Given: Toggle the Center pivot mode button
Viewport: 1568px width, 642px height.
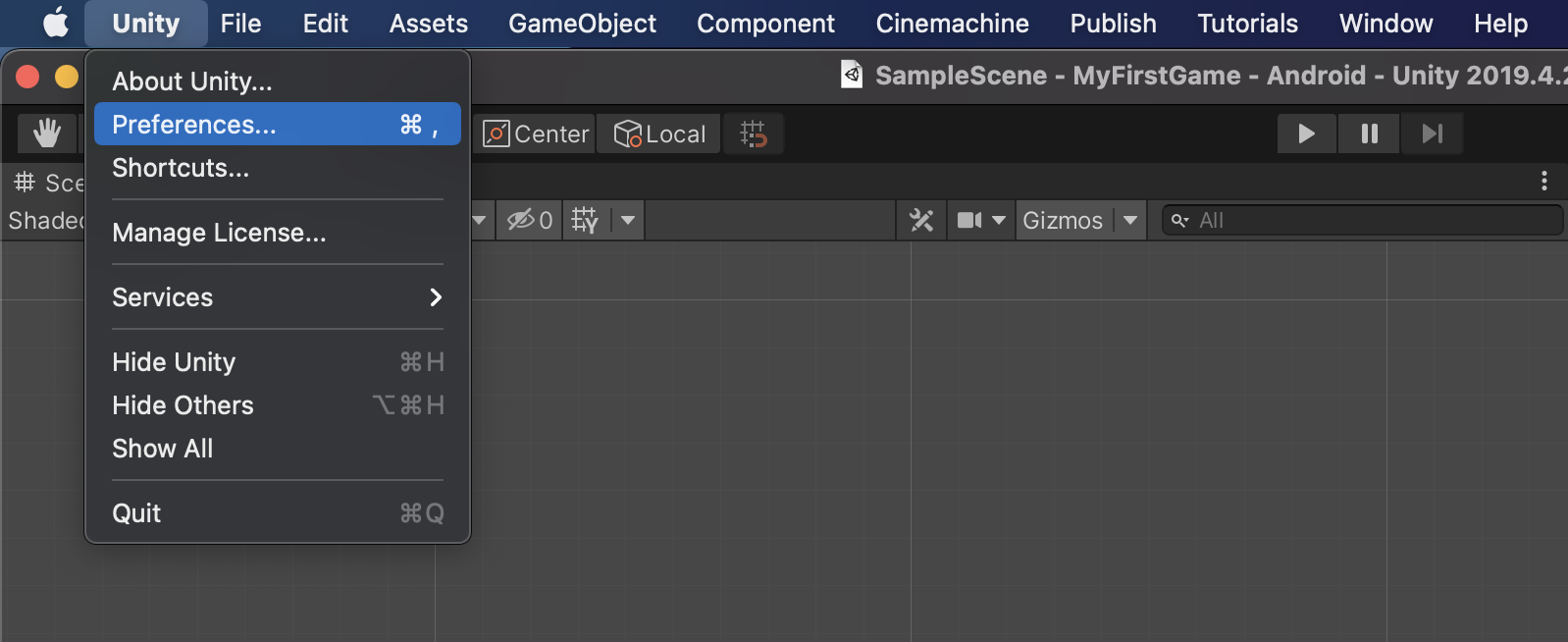Looking at the screenshot, I should 537,134.
